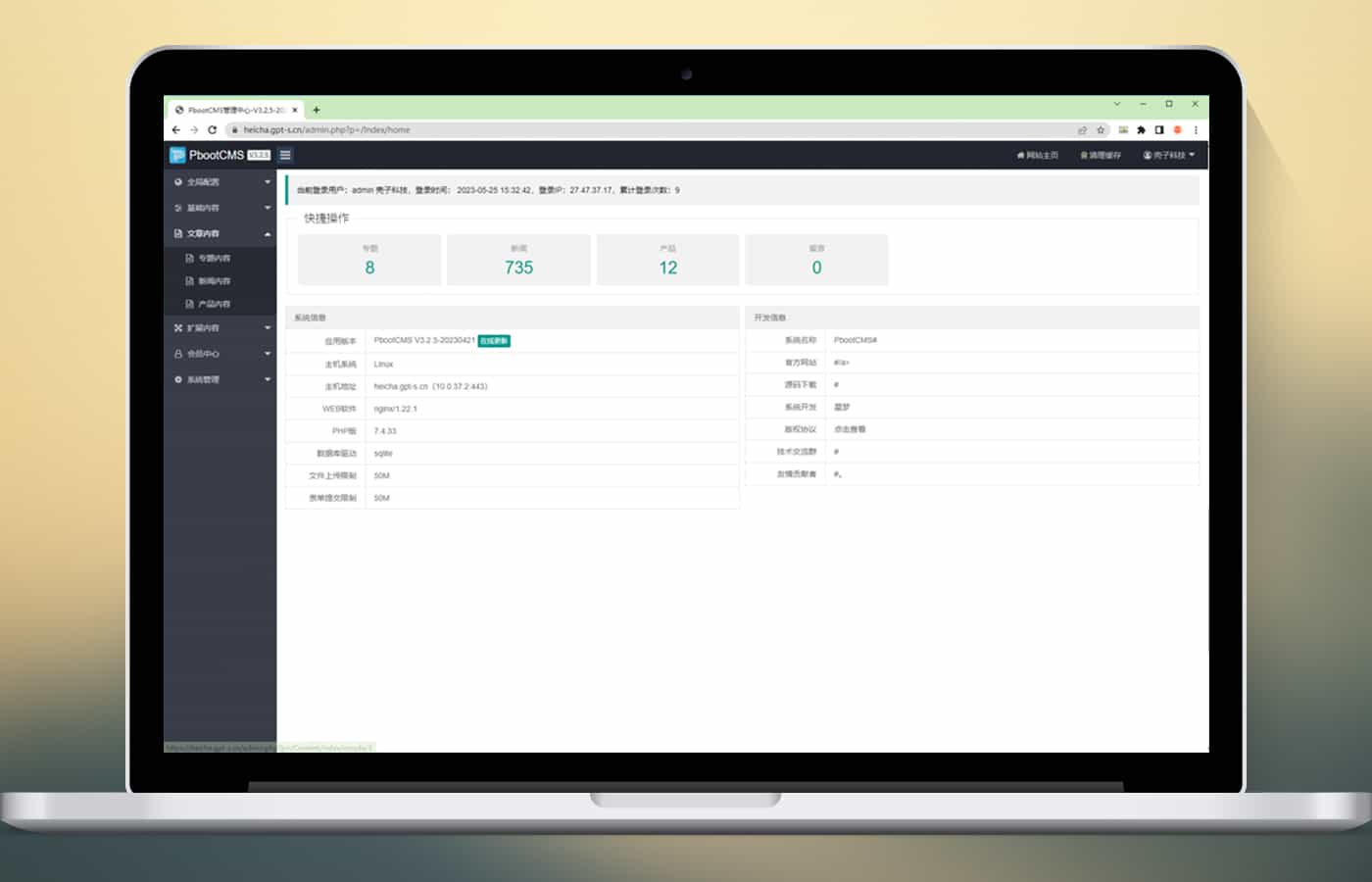
Task: Click the first extension icon beside the star
Action: click(x=1123, y=129)
